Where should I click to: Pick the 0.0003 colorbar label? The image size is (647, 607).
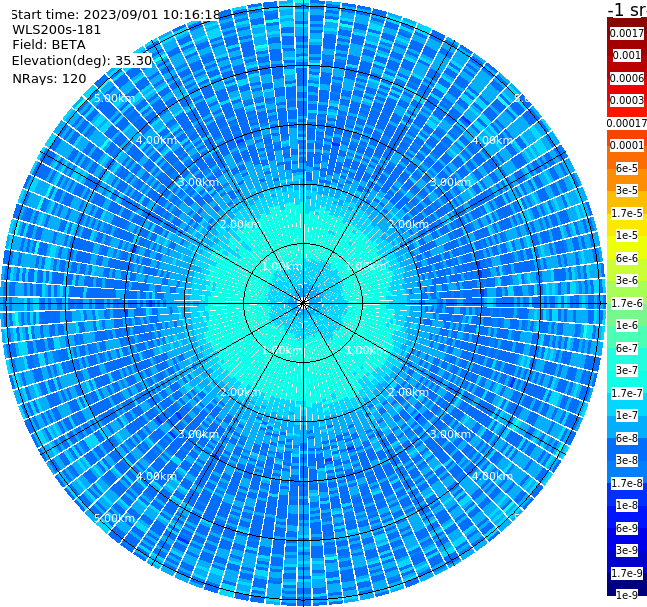627,100
